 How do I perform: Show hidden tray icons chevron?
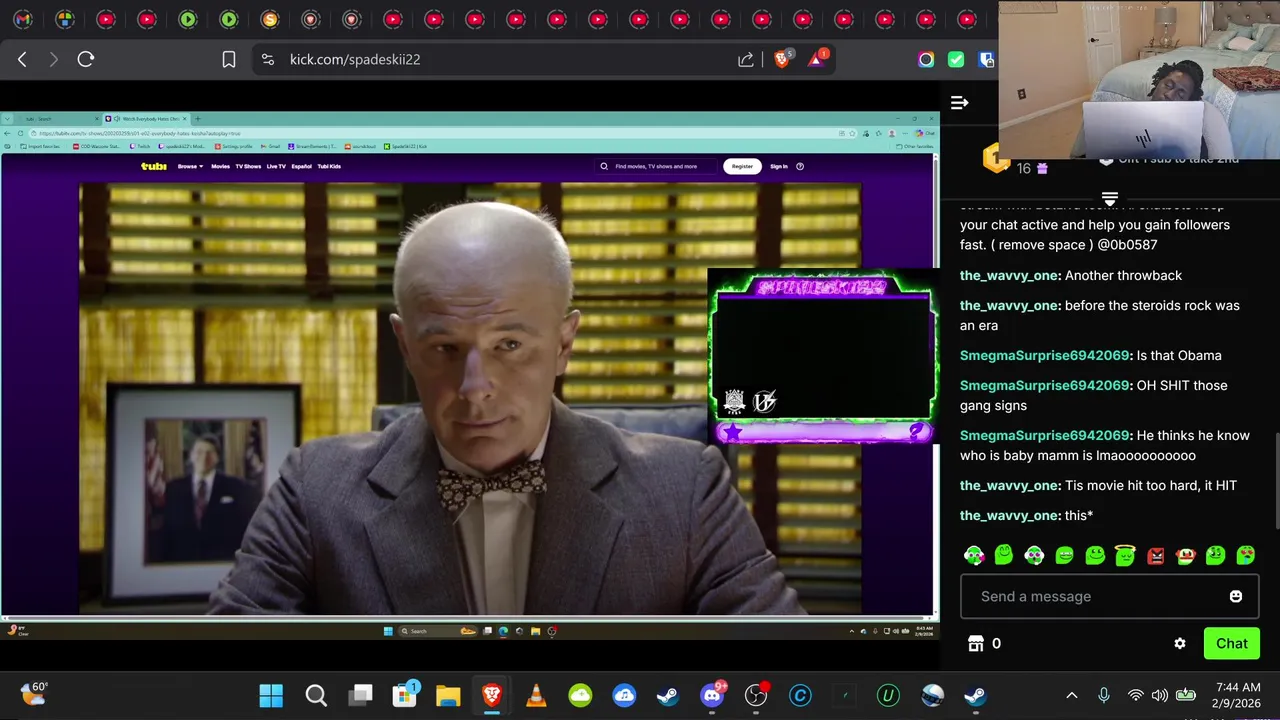tap(1072, 695)
